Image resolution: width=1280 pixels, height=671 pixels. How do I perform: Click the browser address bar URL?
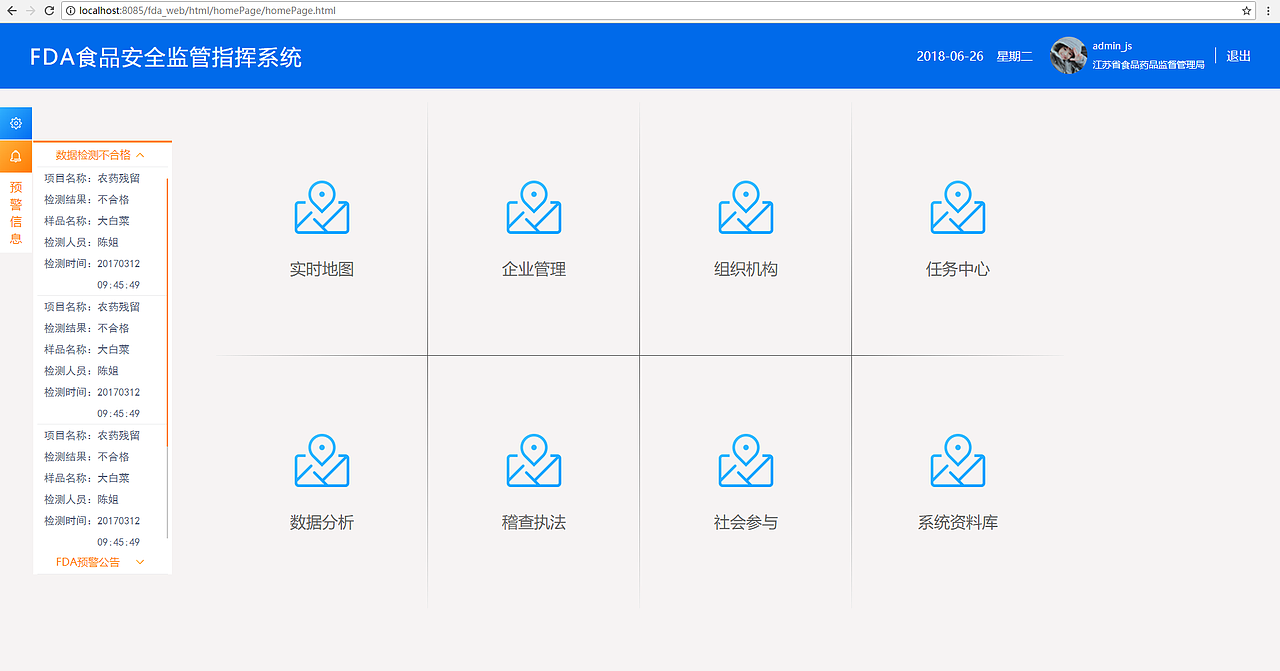(200, 12)
